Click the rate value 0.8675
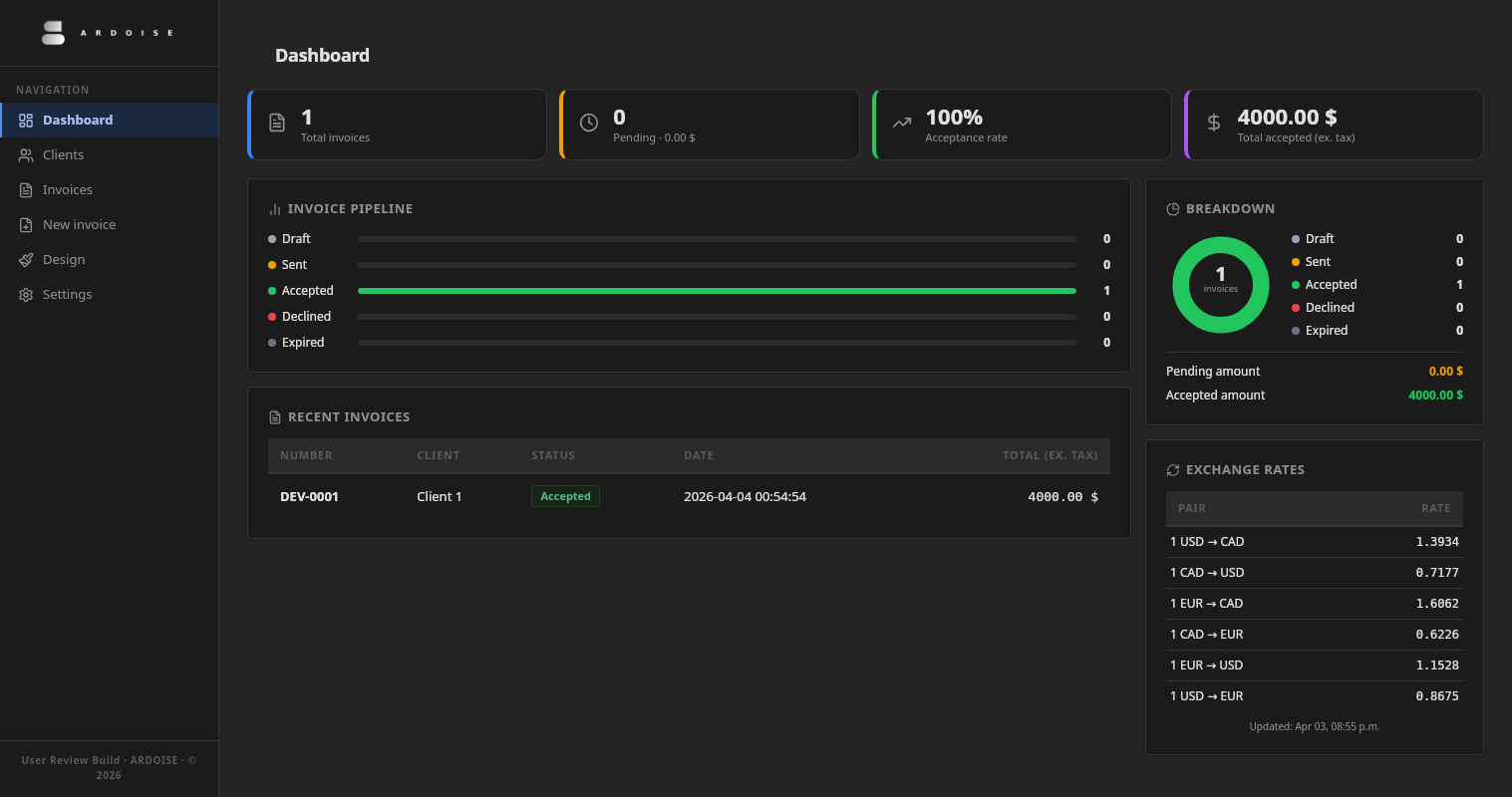1512x797 pixels. tap(1437, 696)
